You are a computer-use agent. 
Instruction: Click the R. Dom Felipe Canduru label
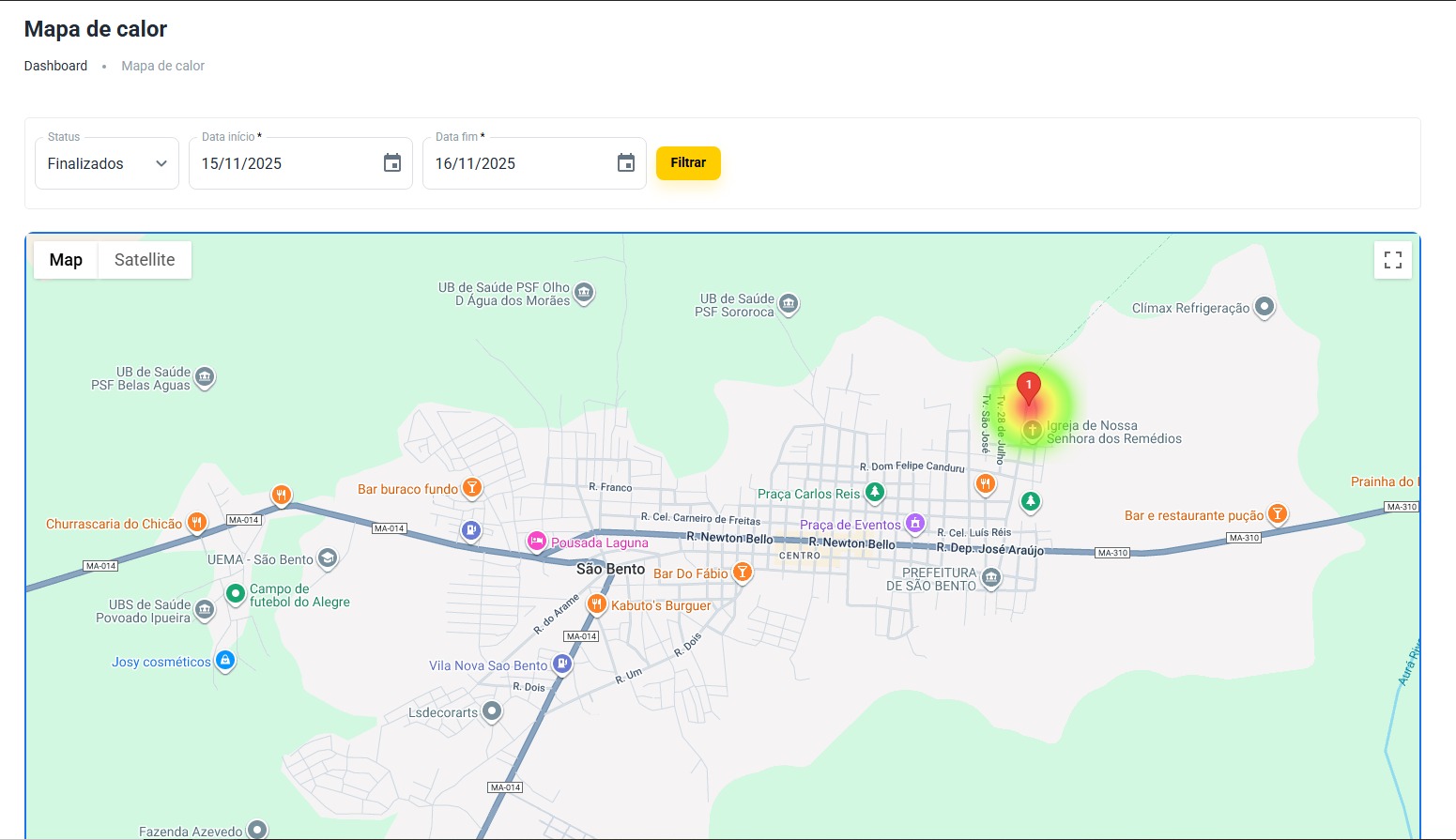point(912,466)
